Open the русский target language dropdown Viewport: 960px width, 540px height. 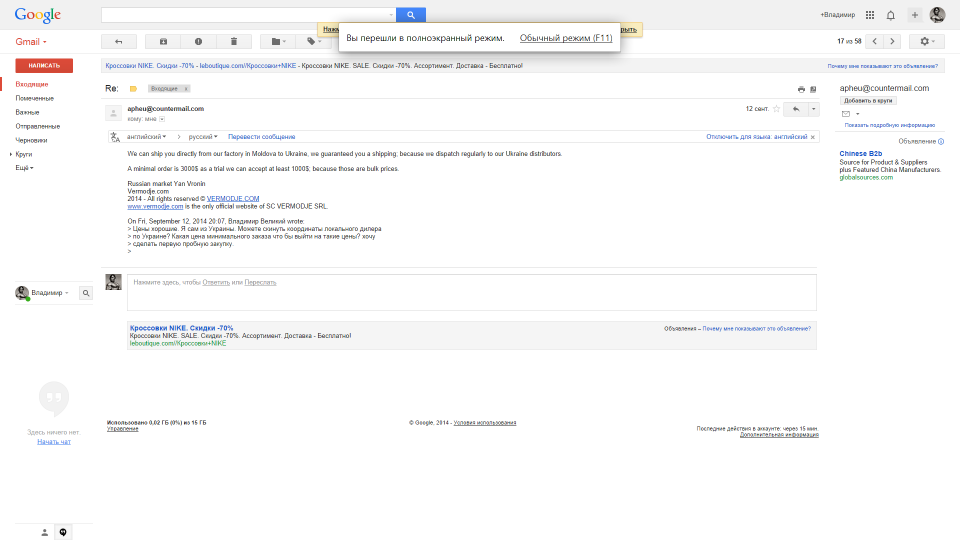point(203,136)
